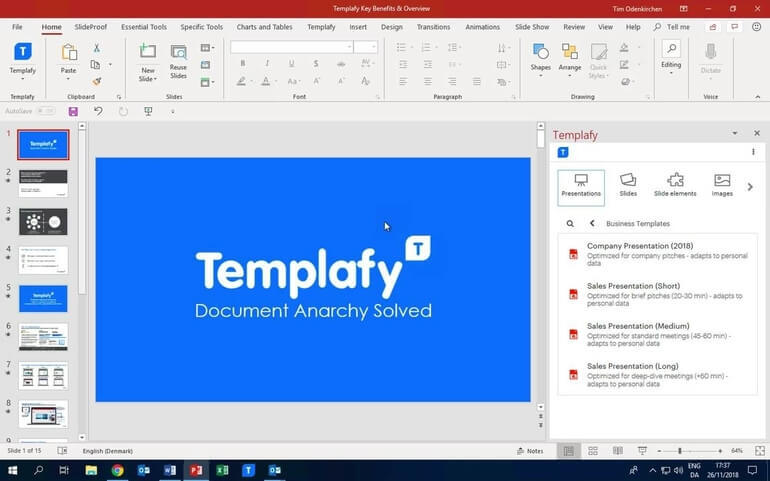Show more Templafy categories with chevron
This screenshot has height=481, width=770.
click(750, 187)
